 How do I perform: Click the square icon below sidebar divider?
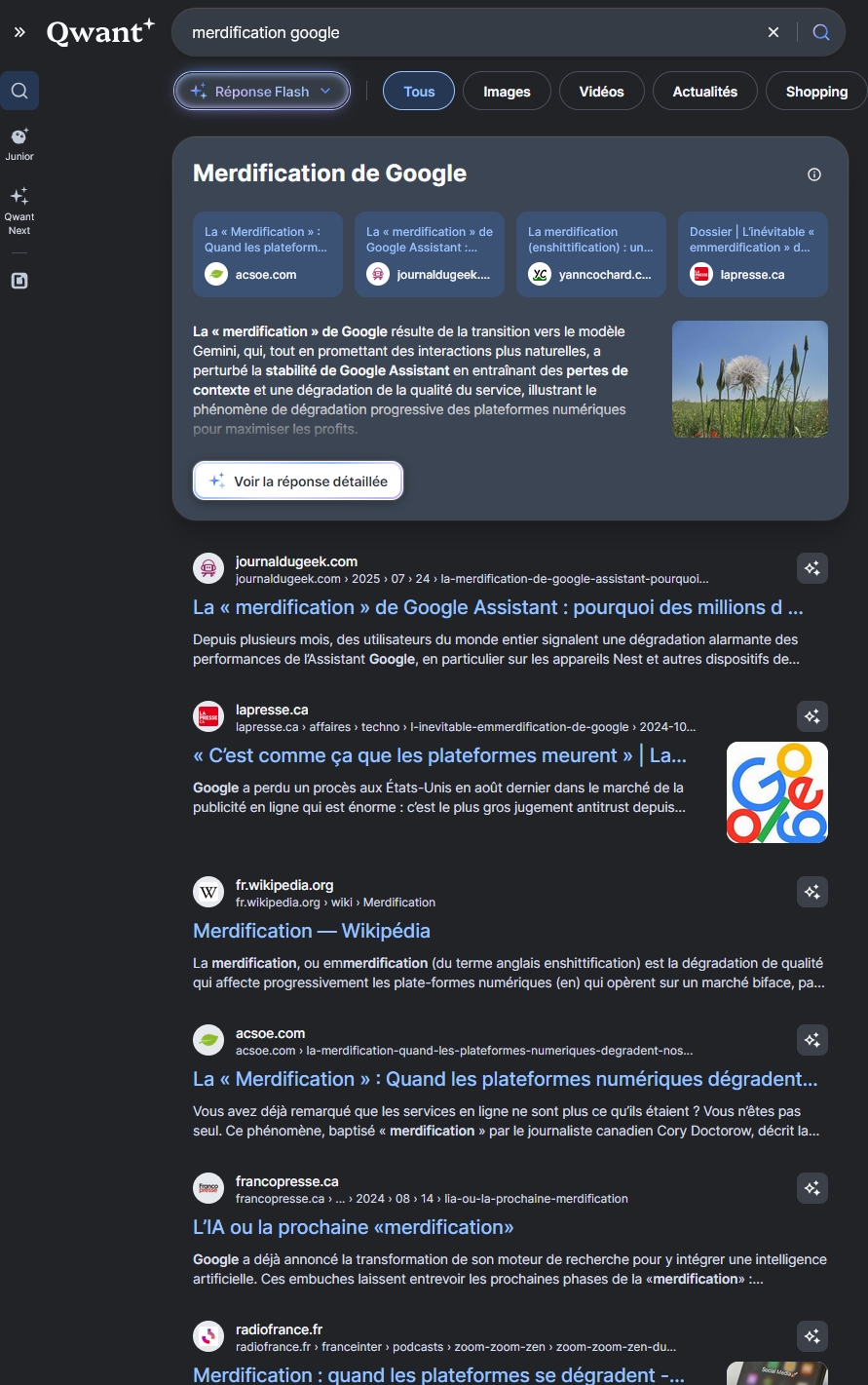click(19, 281)
